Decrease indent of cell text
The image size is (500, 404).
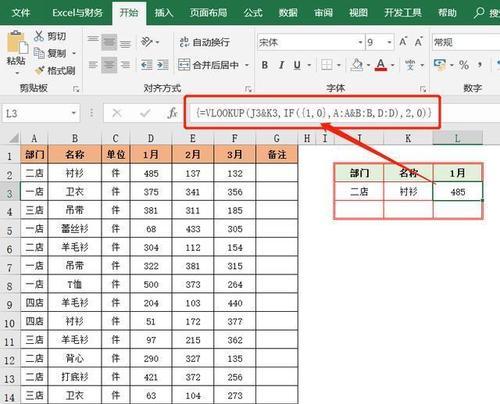tap(146, 65)
